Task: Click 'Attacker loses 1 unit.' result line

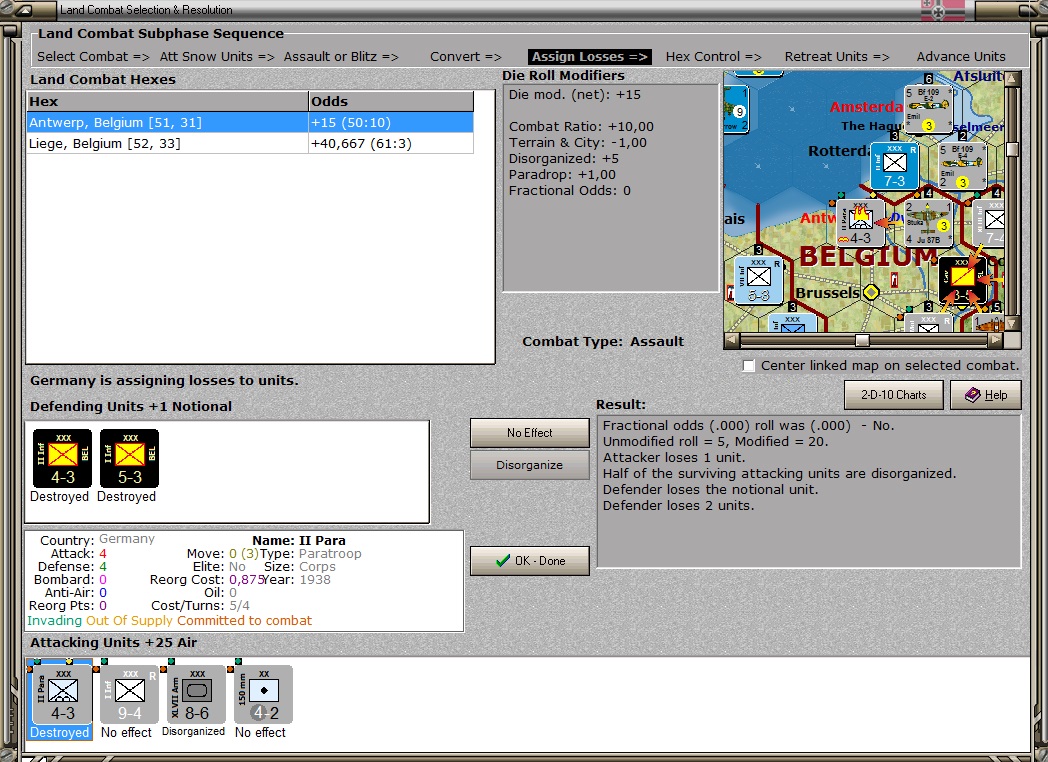Action: [674, 458]
